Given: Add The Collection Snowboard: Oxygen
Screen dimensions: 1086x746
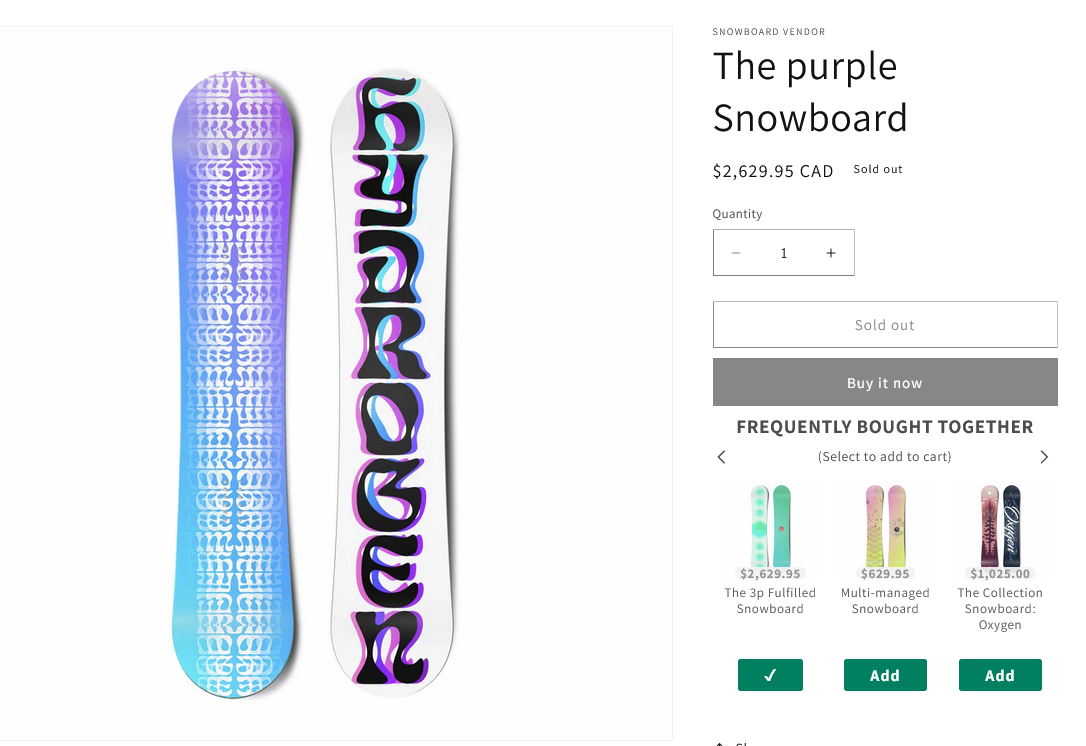Looking at the screenshot, I should pos(1000,675).
